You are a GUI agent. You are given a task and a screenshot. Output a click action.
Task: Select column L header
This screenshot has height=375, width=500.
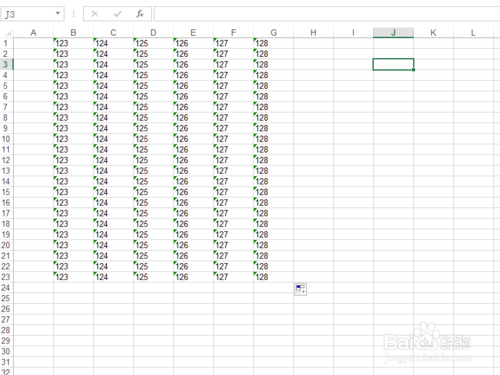click(x=473, y=33)
